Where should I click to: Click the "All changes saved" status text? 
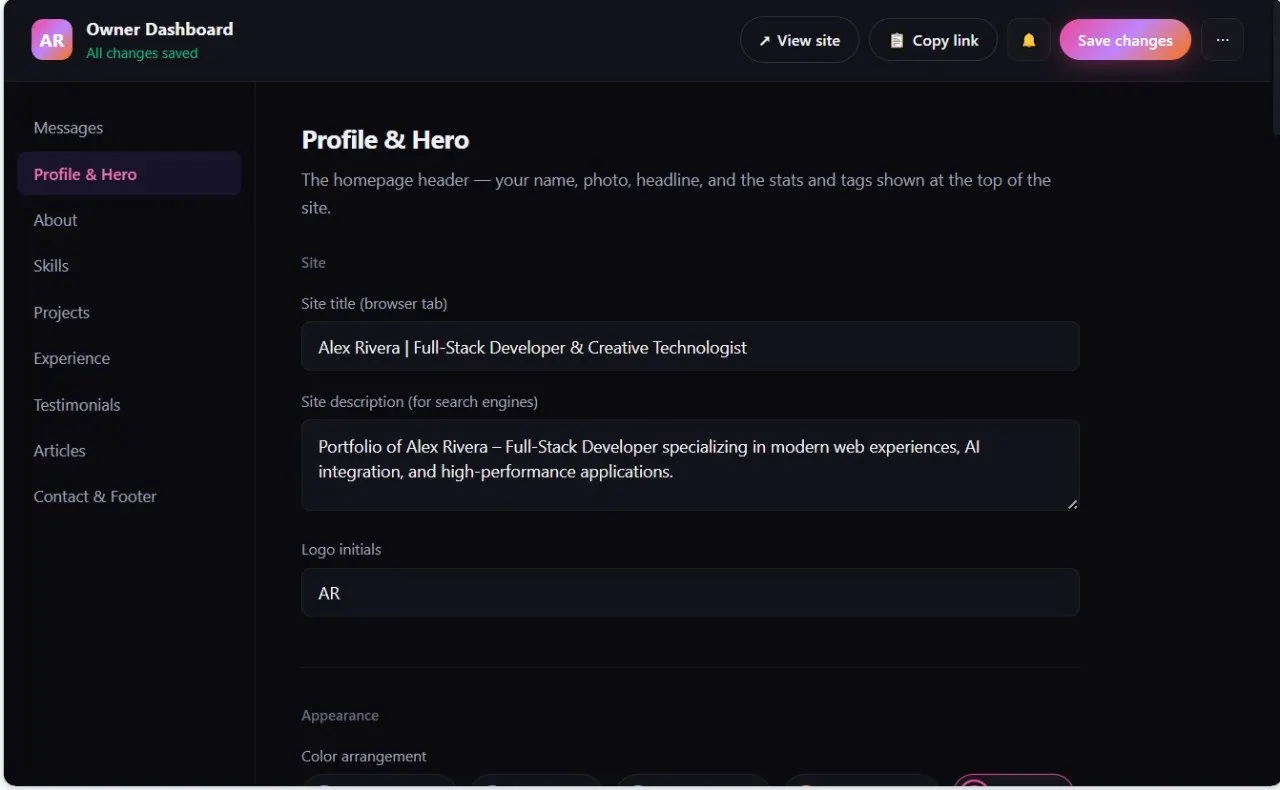coord(142,54)
